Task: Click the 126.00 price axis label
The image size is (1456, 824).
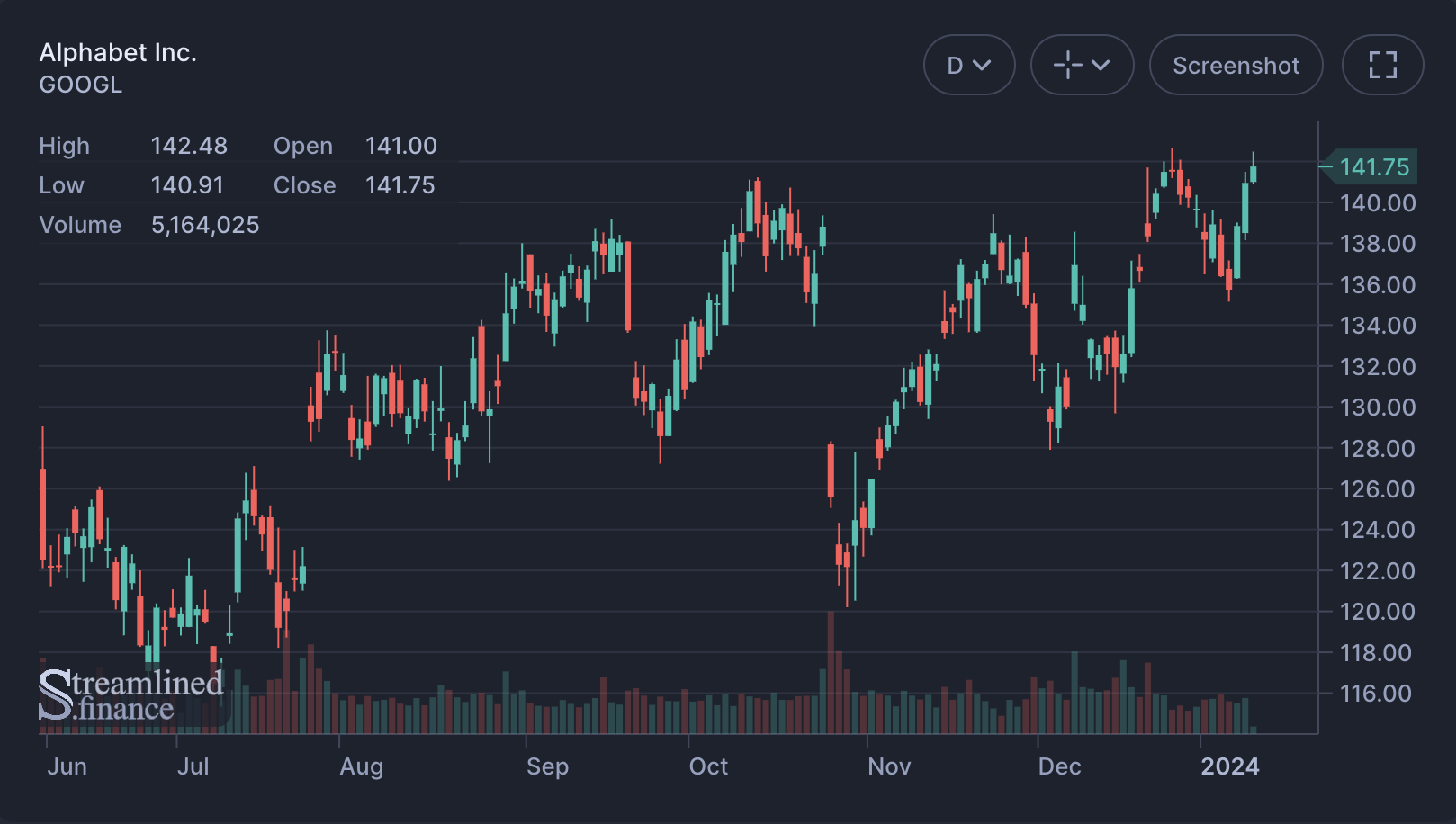Action: (x=1378, y=489)
